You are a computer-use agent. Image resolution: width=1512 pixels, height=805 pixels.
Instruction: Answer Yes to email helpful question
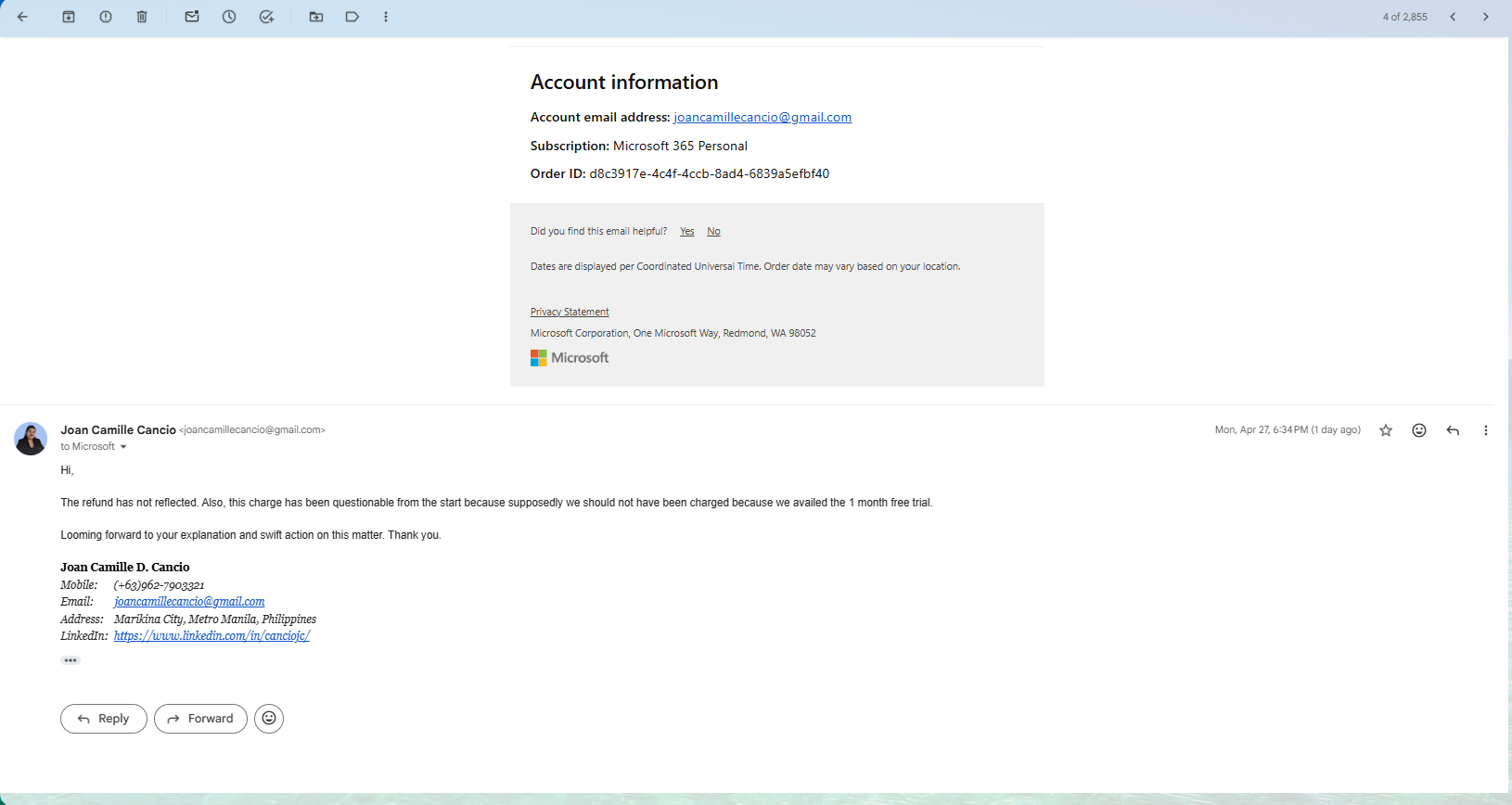[687, 231]
